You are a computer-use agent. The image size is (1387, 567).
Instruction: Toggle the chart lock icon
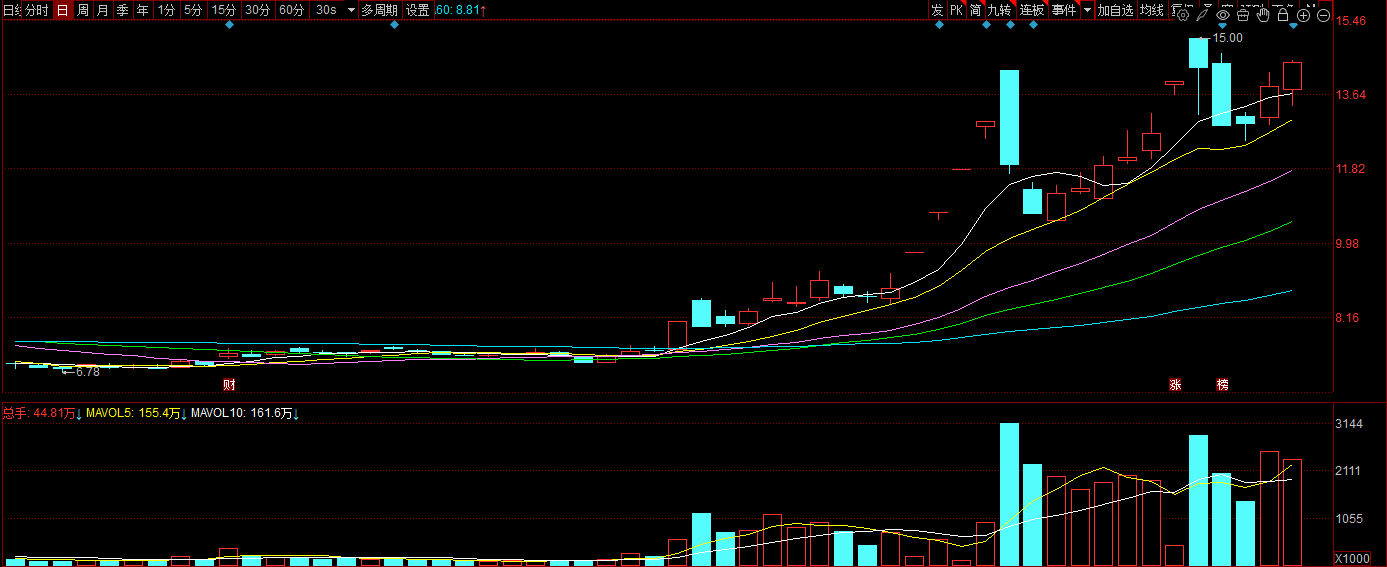(1283, 15)
